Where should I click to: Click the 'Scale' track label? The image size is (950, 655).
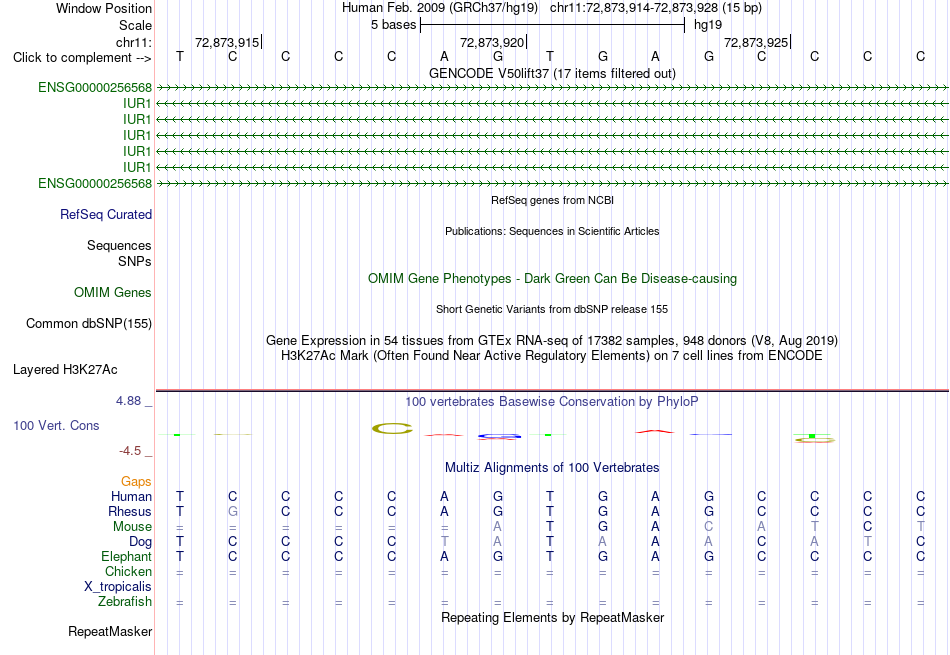point(135,25)
